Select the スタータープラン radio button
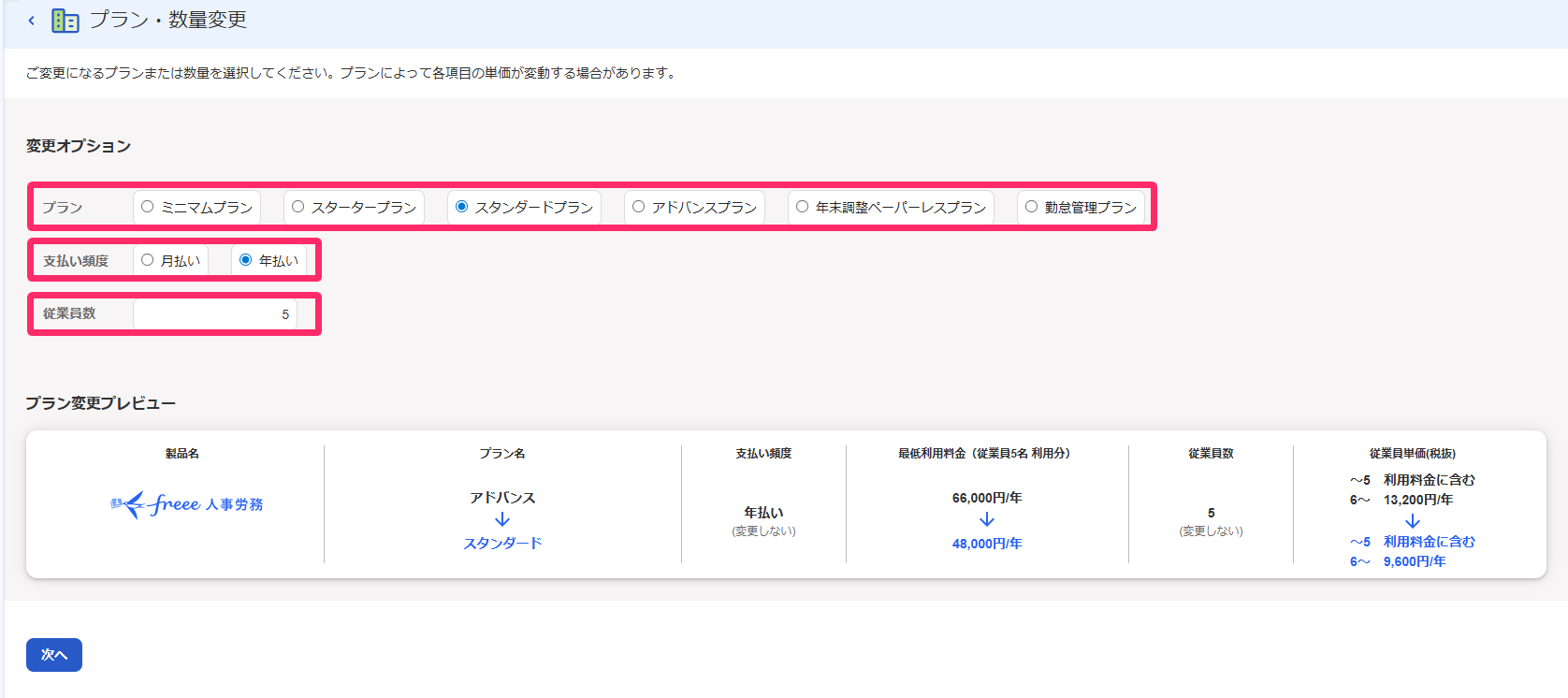The width and height of the screenshot is (1568, 698). 298,207
